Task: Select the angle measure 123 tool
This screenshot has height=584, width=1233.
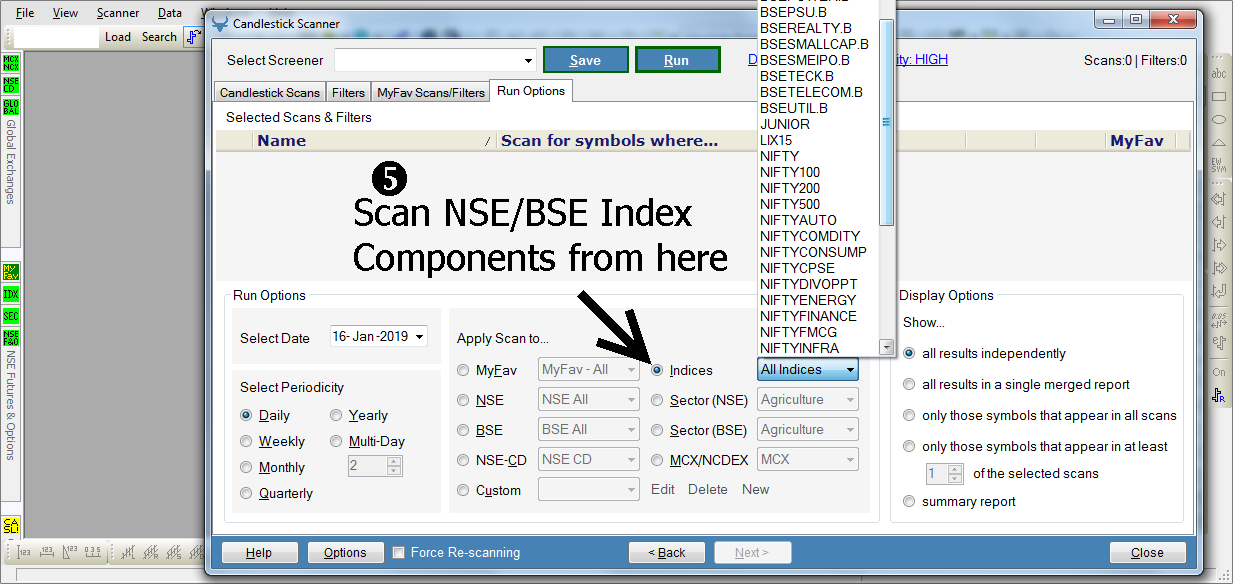Action: click(x=70, y=552)
